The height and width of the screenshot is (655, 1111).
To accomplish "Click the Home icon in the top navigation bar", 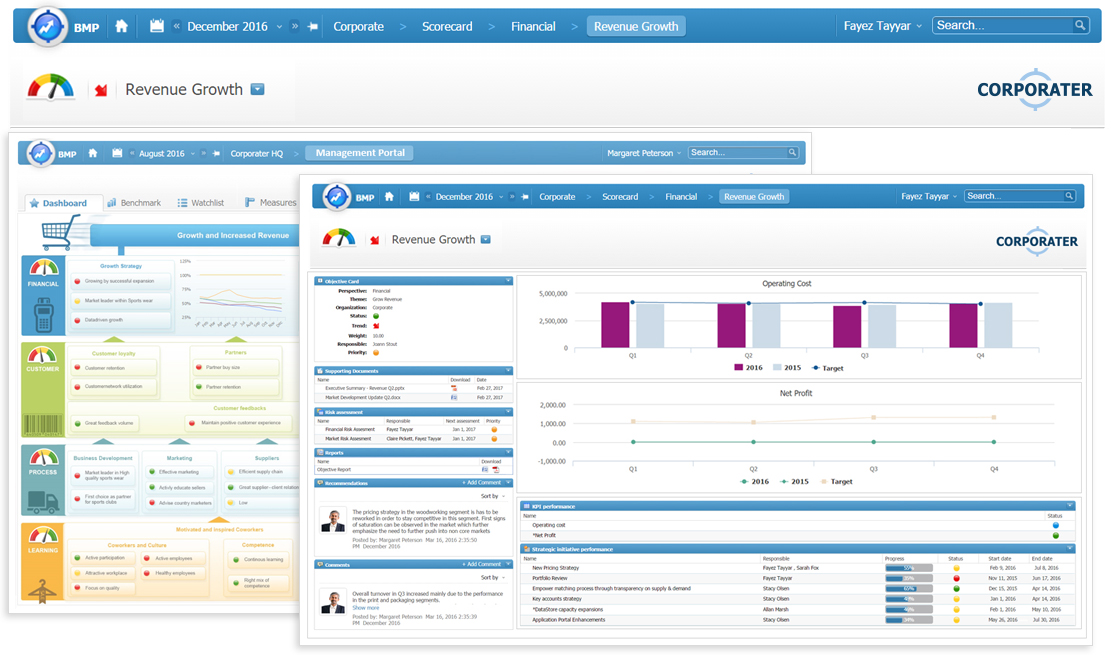I will (x=122, y=26).
